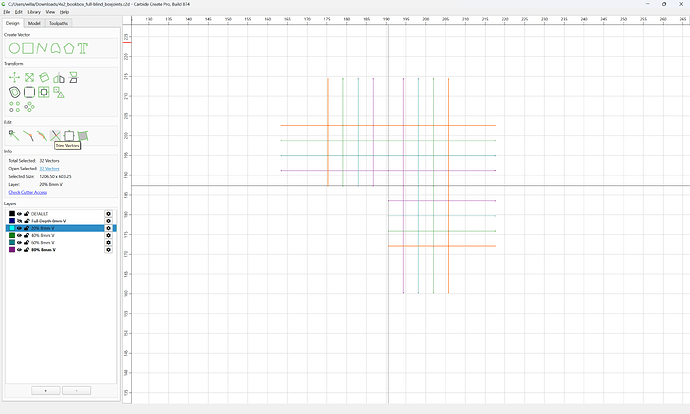Click the horizontal Mirror transform icon
The width and height of the screenshot is (690, 414).
[x=59, y=78]
